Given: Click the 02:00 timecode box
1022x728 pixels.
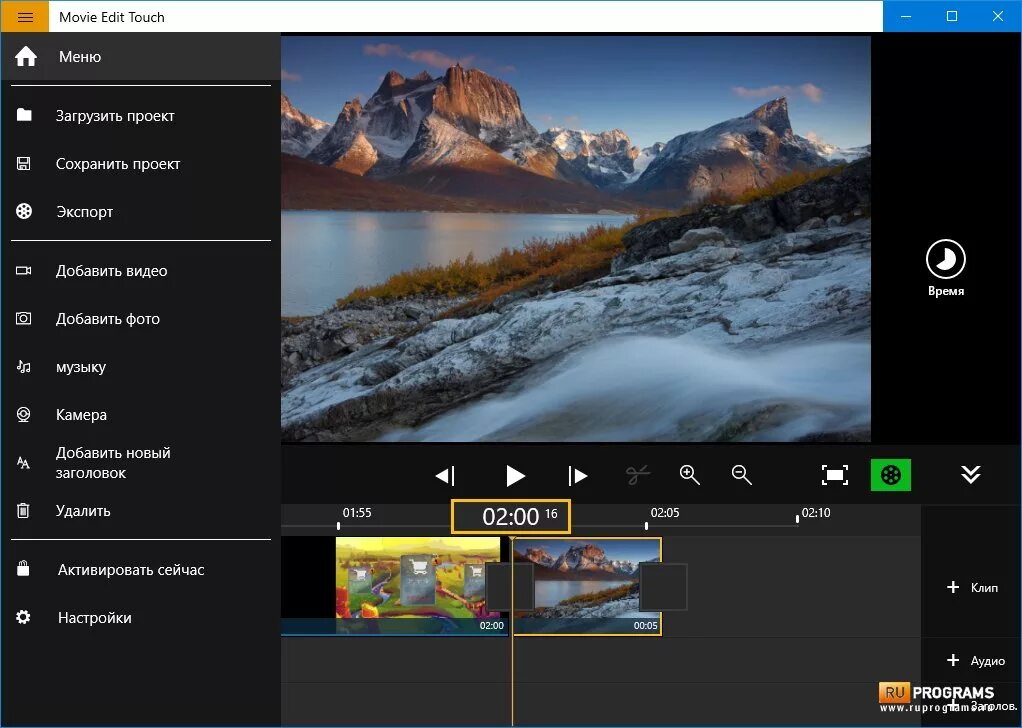Looking at the screenshot, I should [x=511, y=517].
